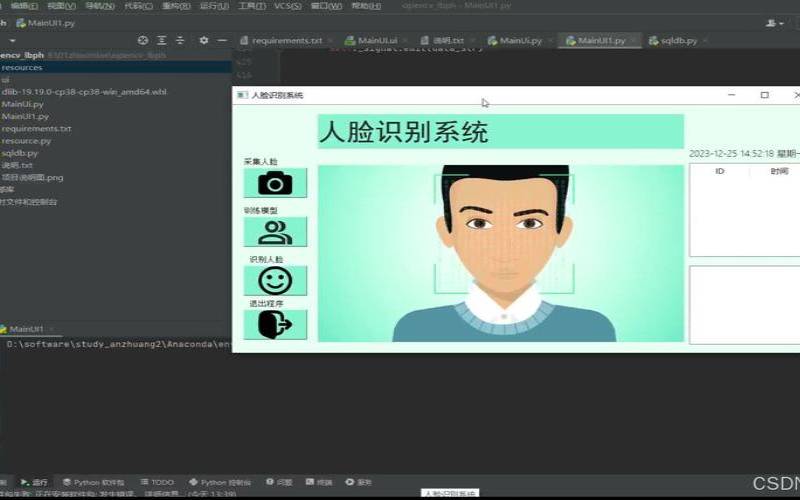Click the camera icon under 采集人脸
Image resolution: width=800 pixels, height=500 pixels.
click(275, 183)
